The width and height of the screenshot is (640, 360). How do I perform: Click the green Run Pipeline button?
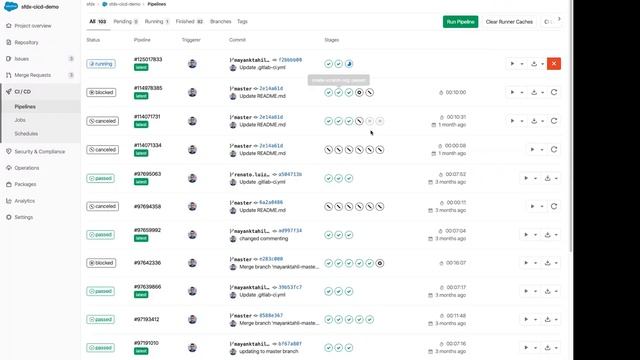point(460,22)
